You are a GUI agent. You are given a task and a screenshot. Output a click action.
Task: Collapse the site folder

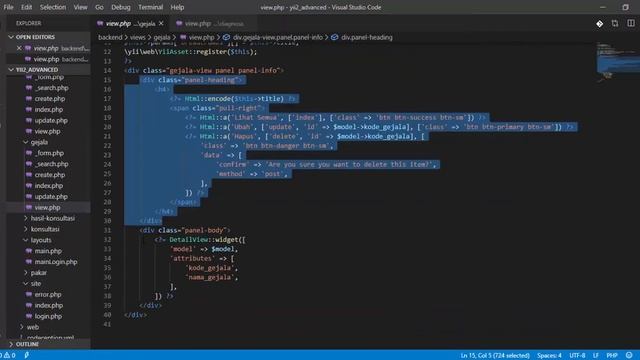pyautogui.click(x=26, y=283)
